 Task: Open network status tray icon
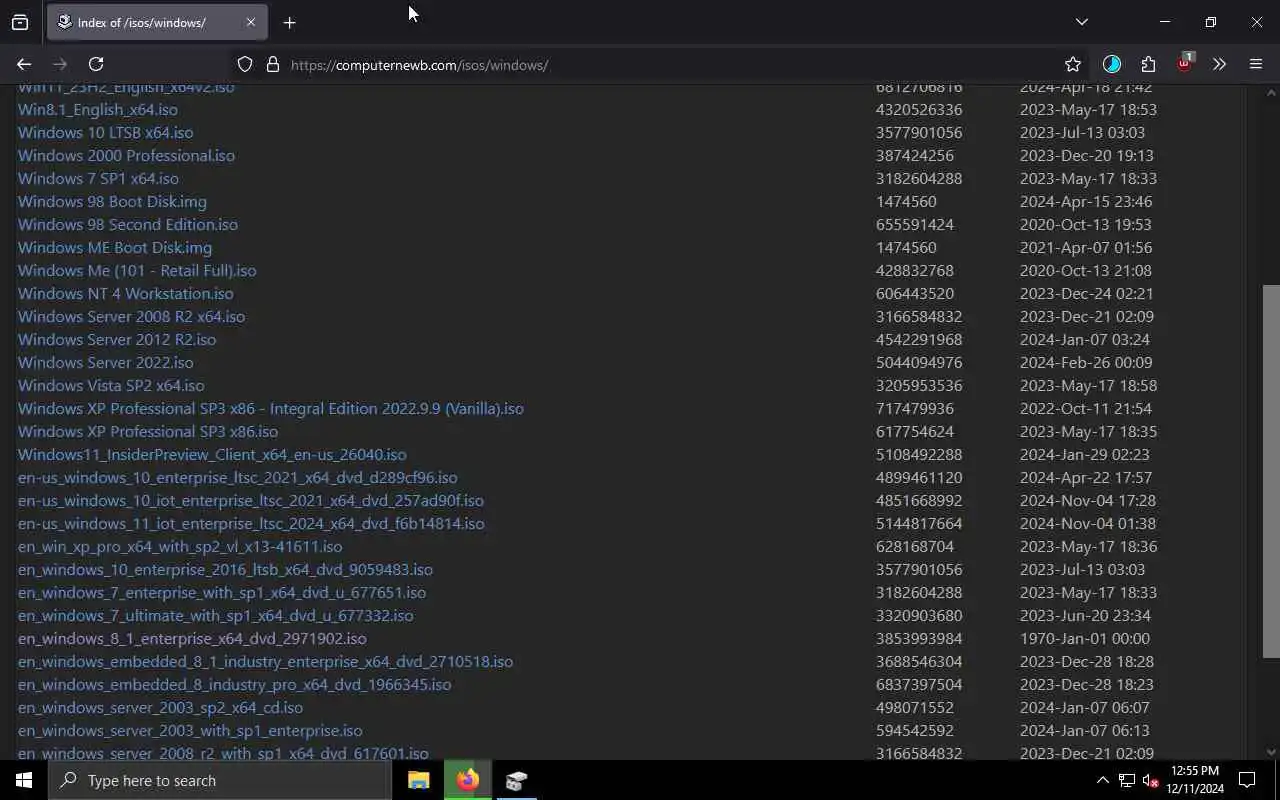point(1127,780)
